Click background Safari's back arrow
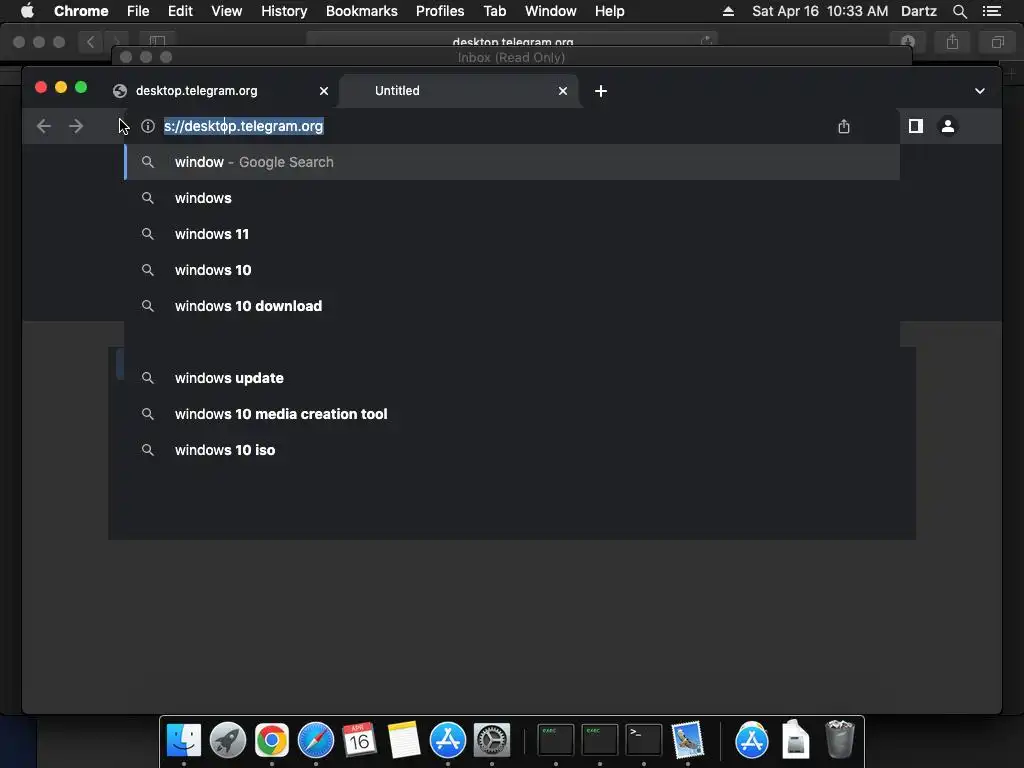 point(91,42)
